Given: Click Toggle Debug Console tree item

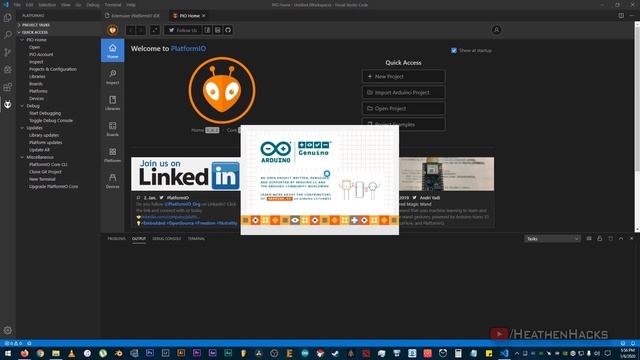Looking at the screenshot, I should pos(51,120).
